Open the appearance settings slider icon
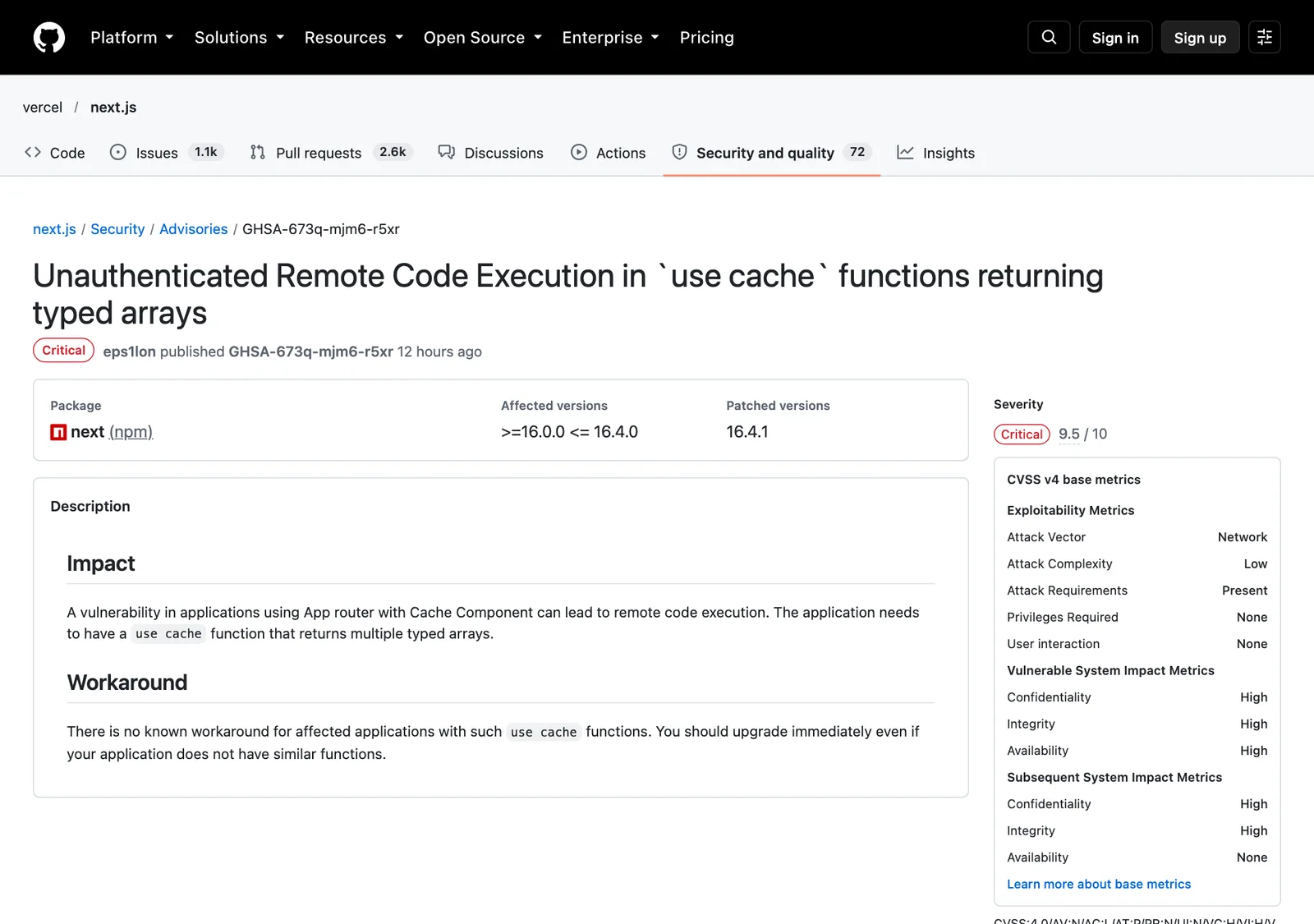The height and width of the screenshot is (924, 1314). pyautogui.click(x=1265, y=37)
